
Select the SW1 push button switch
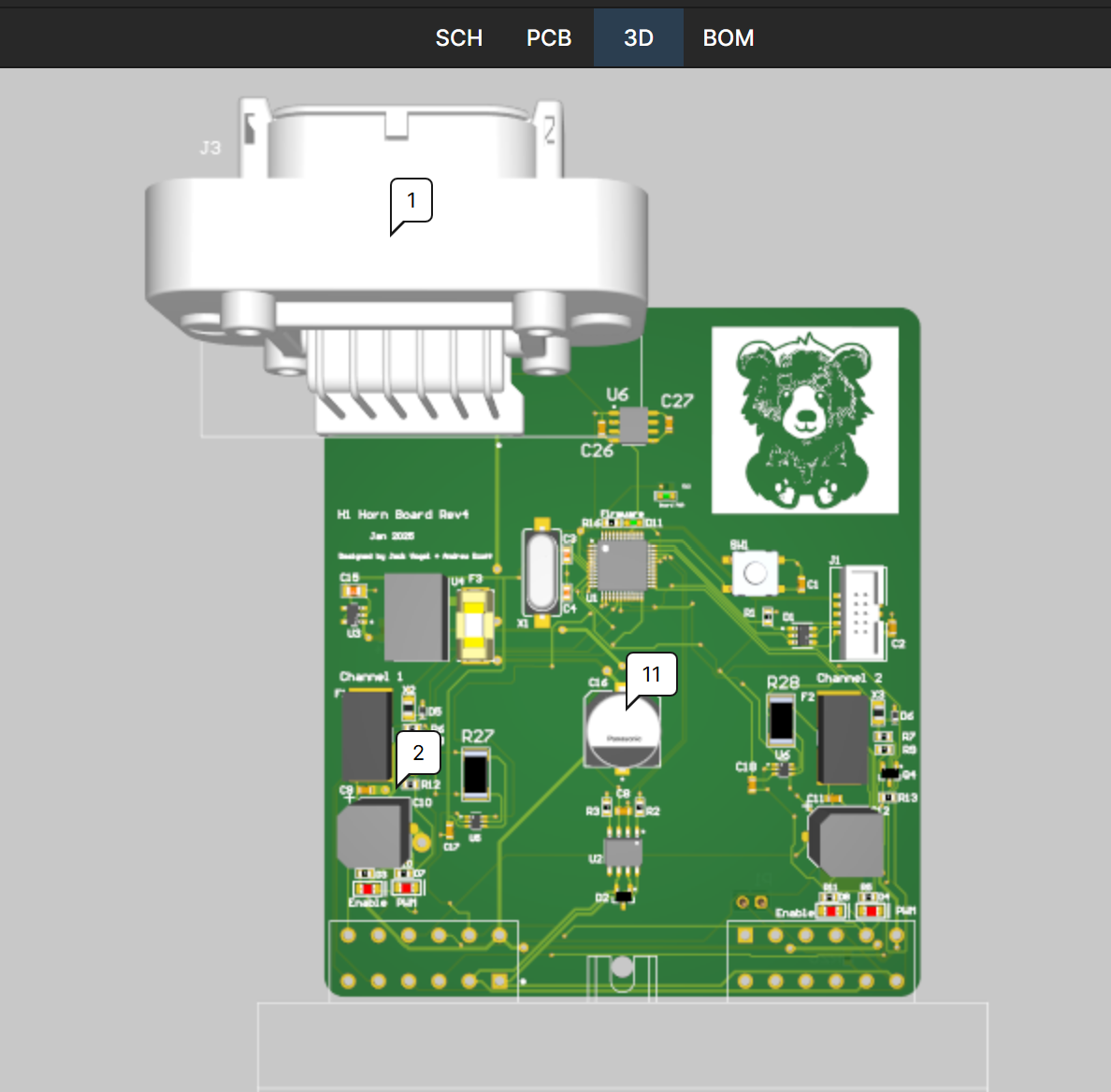pos(755,573)
